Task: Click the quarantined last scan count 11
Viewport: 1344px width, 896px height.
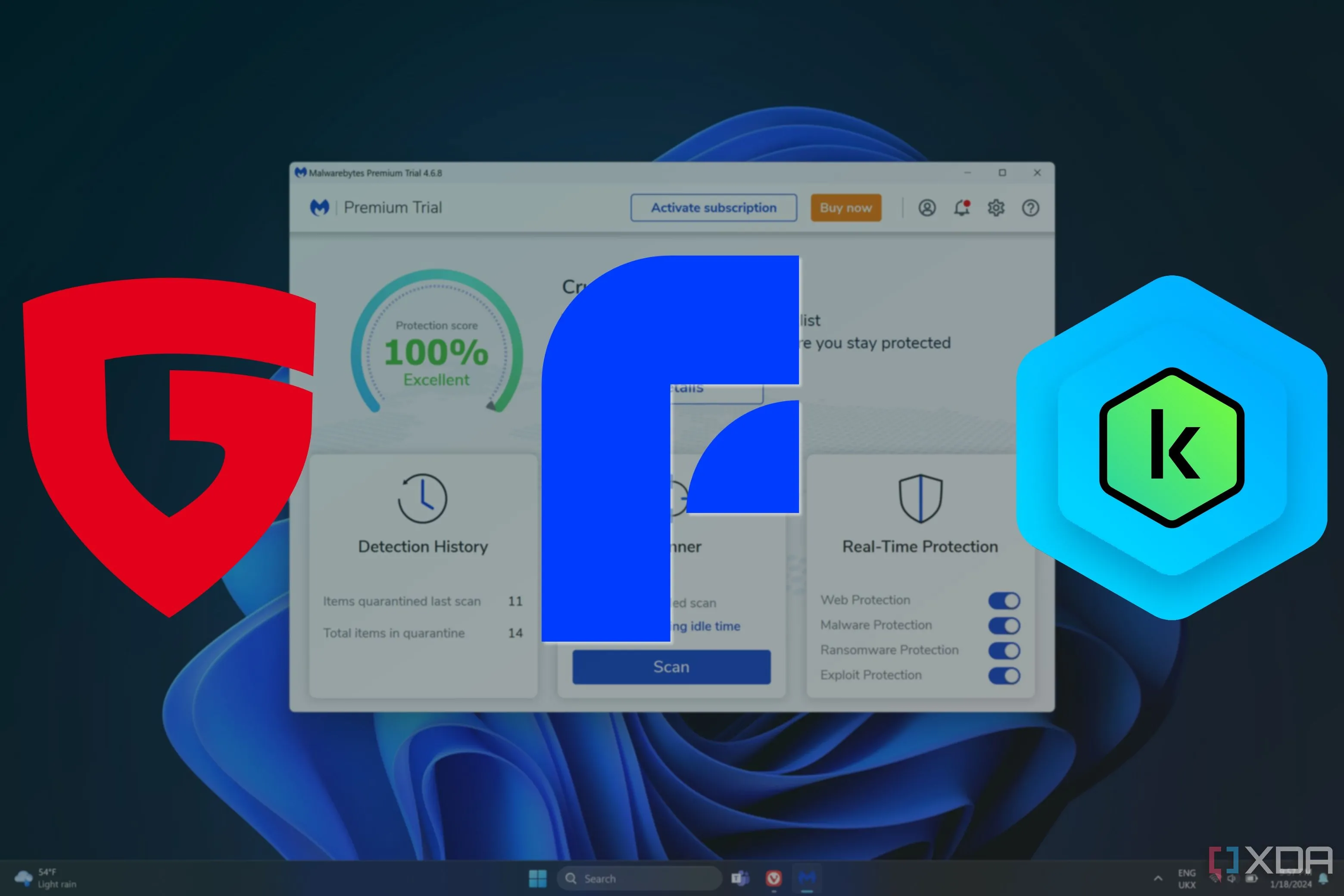Action: tap(515, 601)
